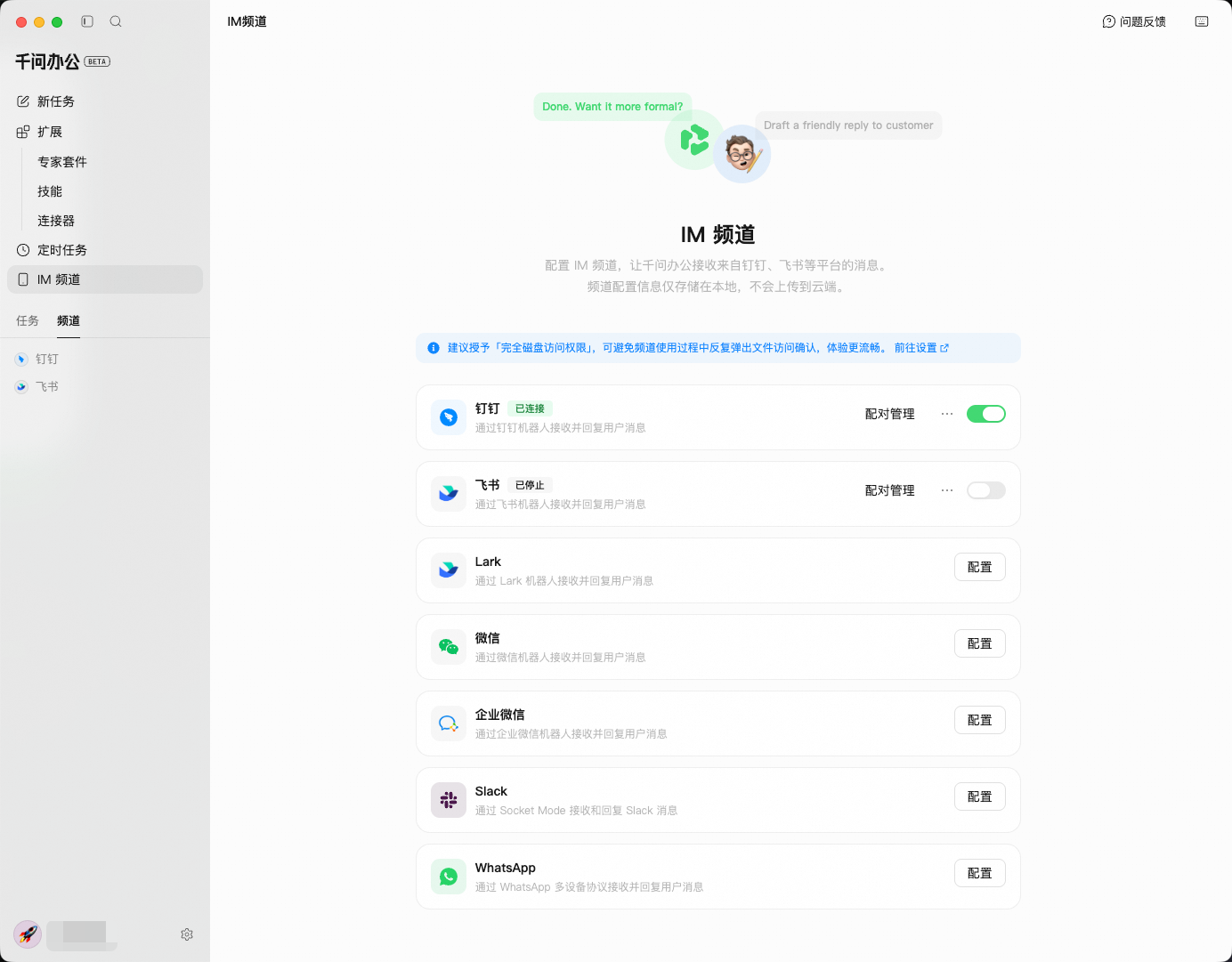Toggle the sidebar panel icon
This screenshot has height=962, width=1232.
click(x=87, y=21)
